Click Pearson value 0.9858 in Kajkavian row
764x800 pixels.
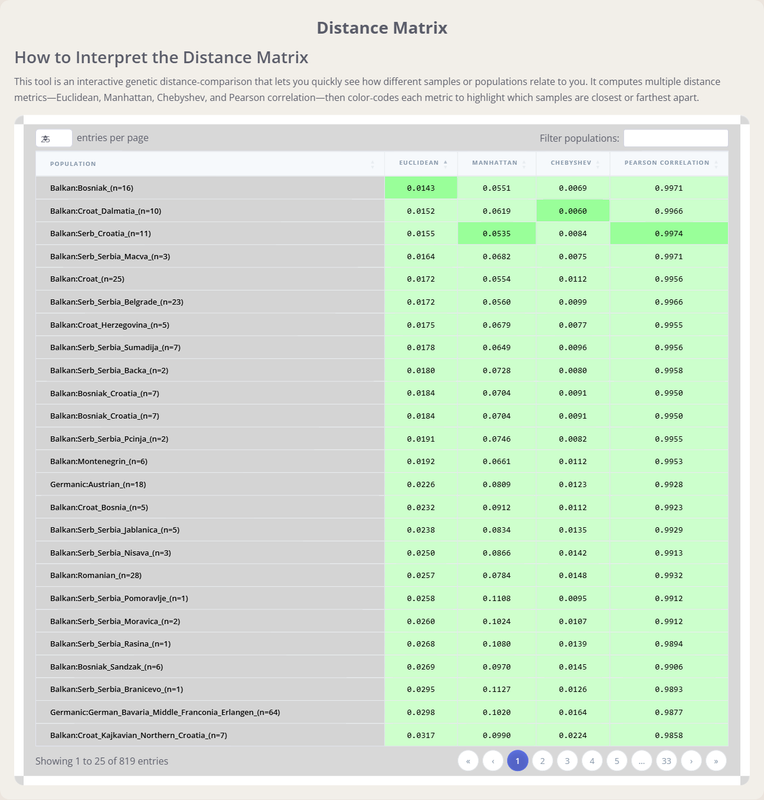[669, 735]
